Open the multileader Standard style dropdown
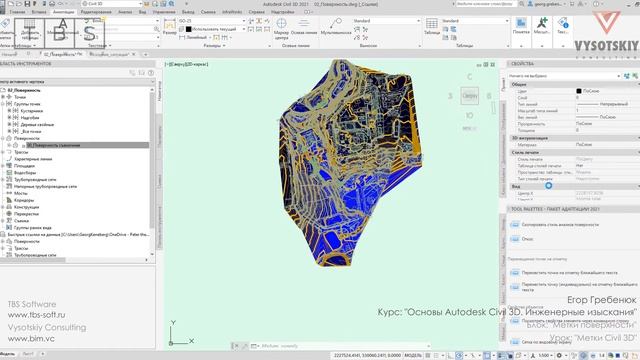 387,21
